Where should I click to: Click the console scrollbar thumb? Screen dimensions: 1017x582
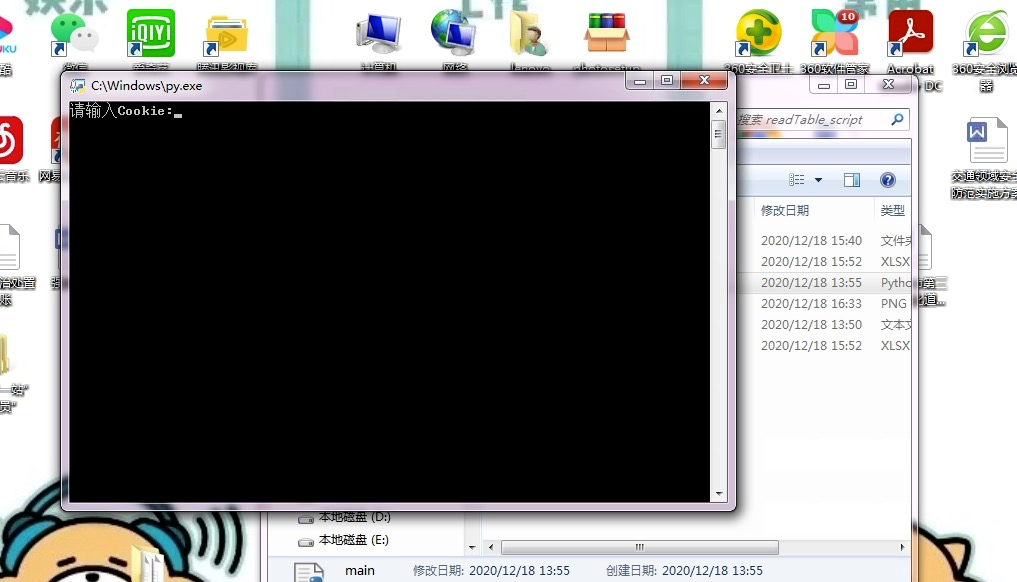point(718,134)
